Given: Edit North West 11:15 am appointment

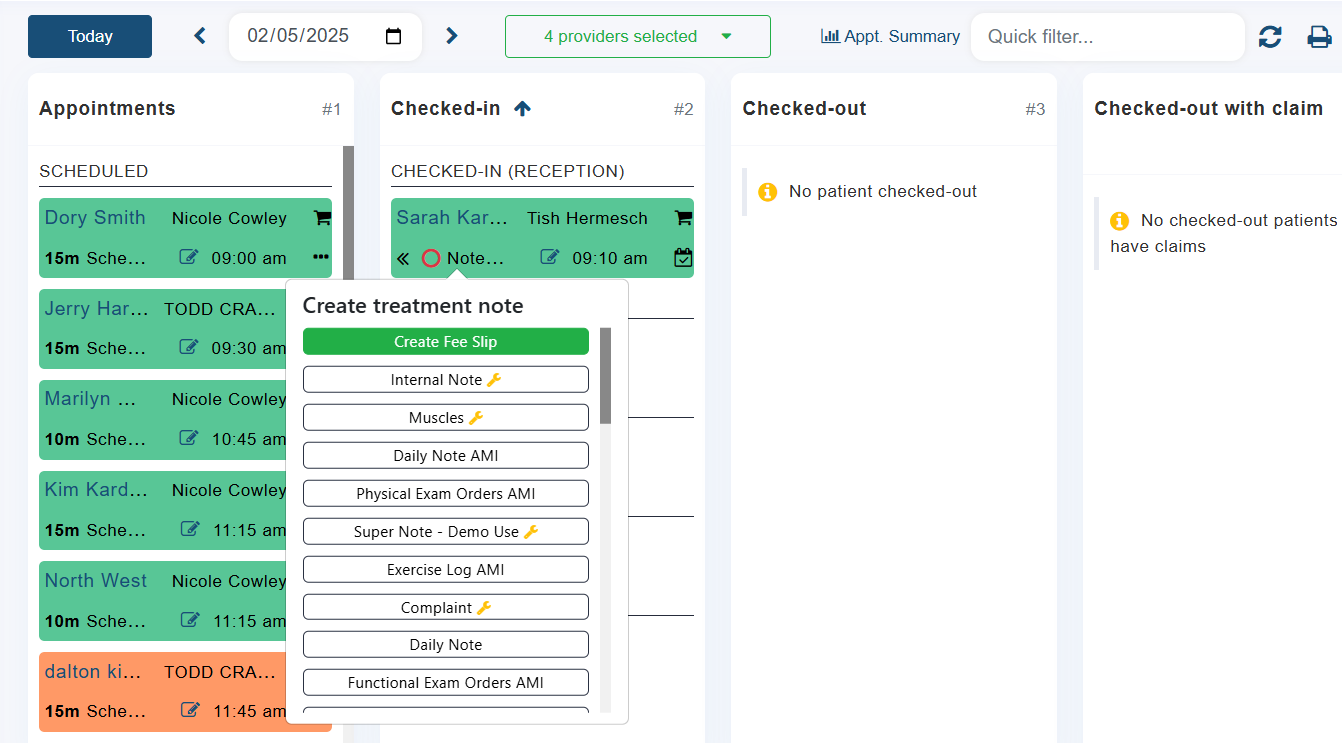Looking at the screenshot, I should click(189, 620).
